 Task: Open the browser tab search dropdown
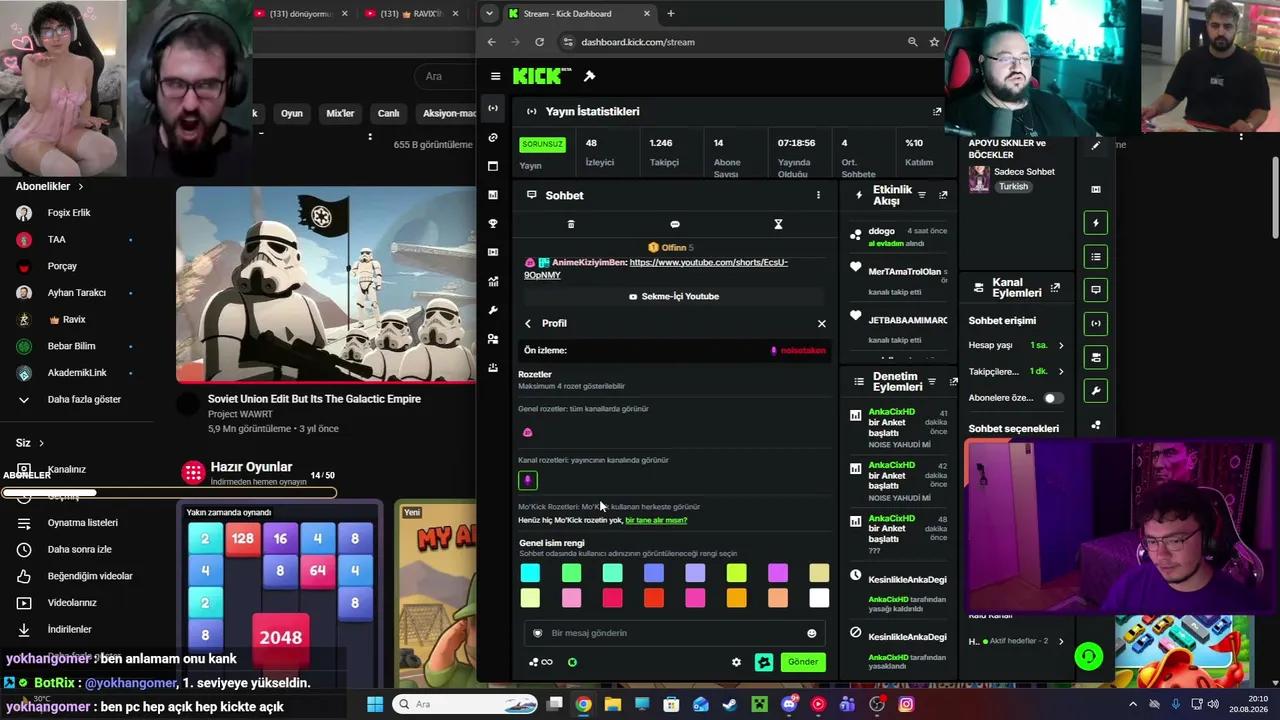[489, 14]
